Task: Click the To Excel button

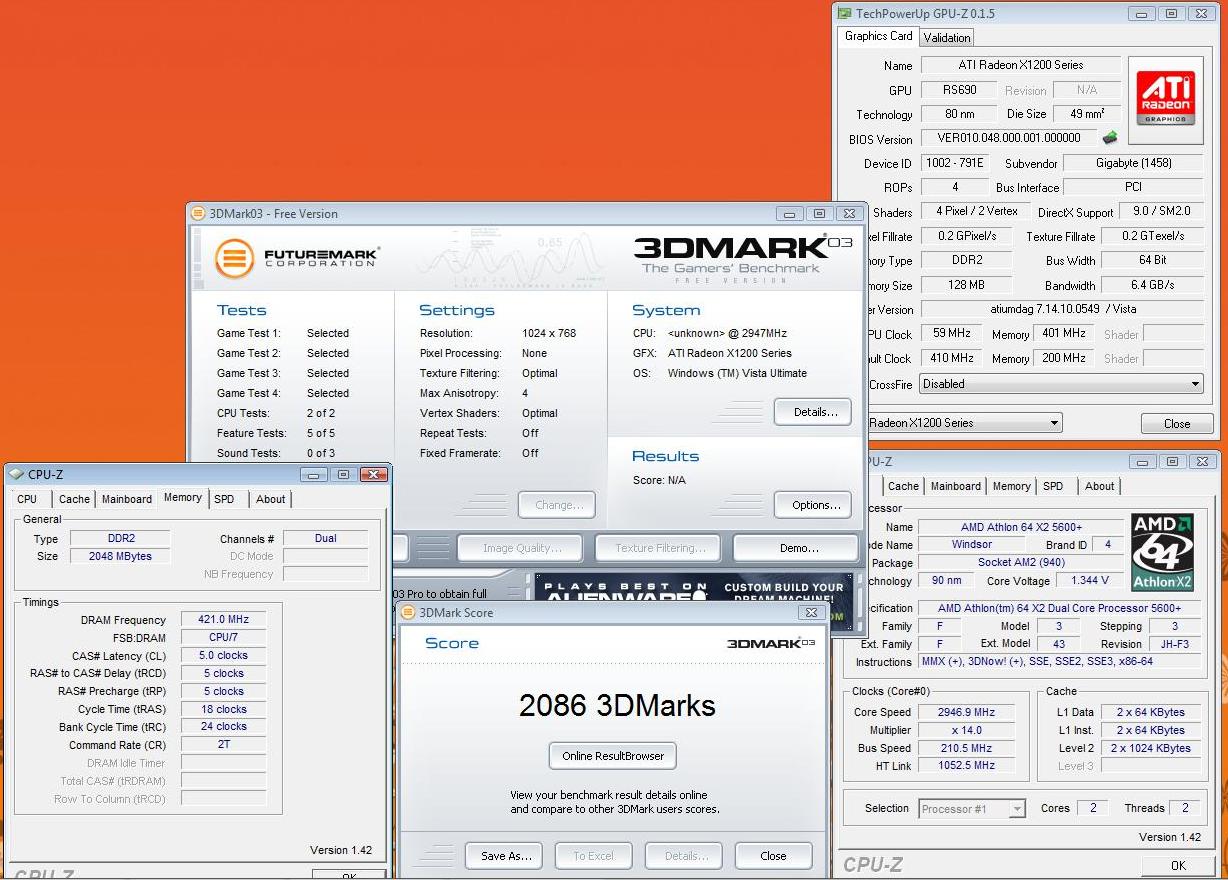Action: [593, 856]
